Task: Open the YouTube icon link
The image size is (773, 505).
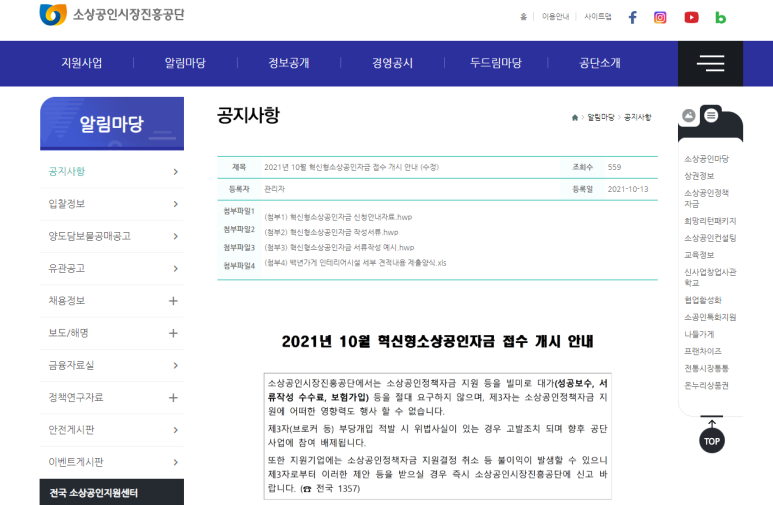Action: tap(691, 18)
